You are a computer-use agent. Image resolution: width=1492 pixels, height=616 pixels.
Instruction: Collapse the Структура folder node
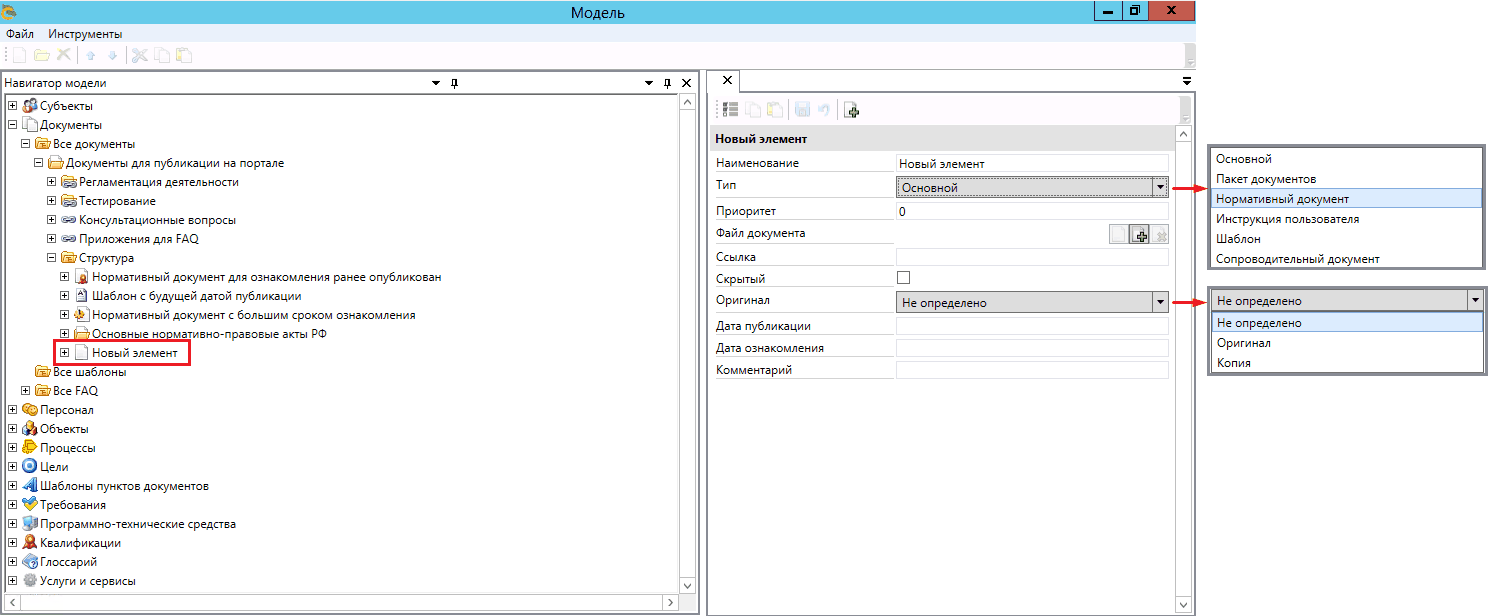pyautogui.click(x=51, y=258)
